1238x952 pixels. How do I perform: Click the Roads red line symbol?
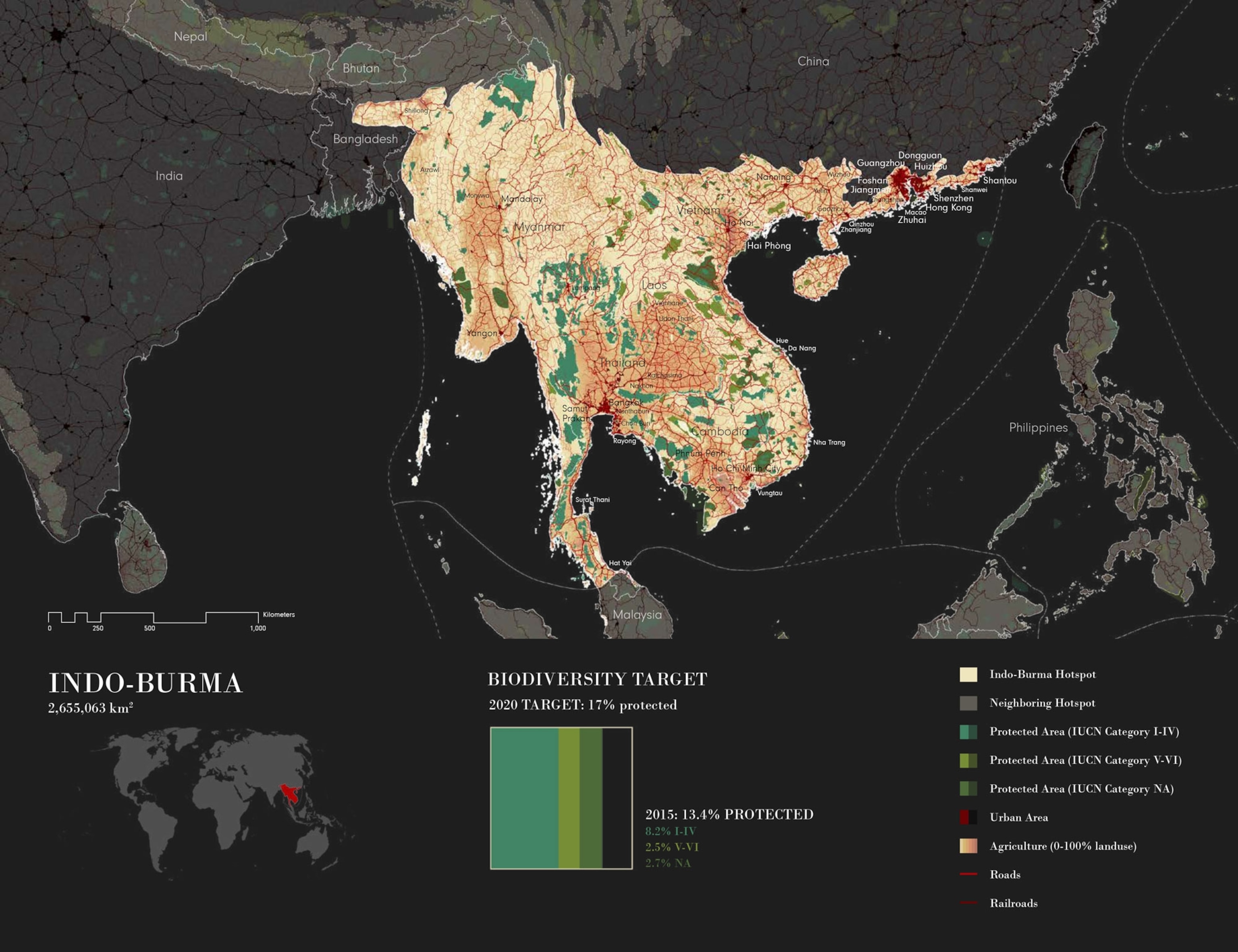point(968,874)
